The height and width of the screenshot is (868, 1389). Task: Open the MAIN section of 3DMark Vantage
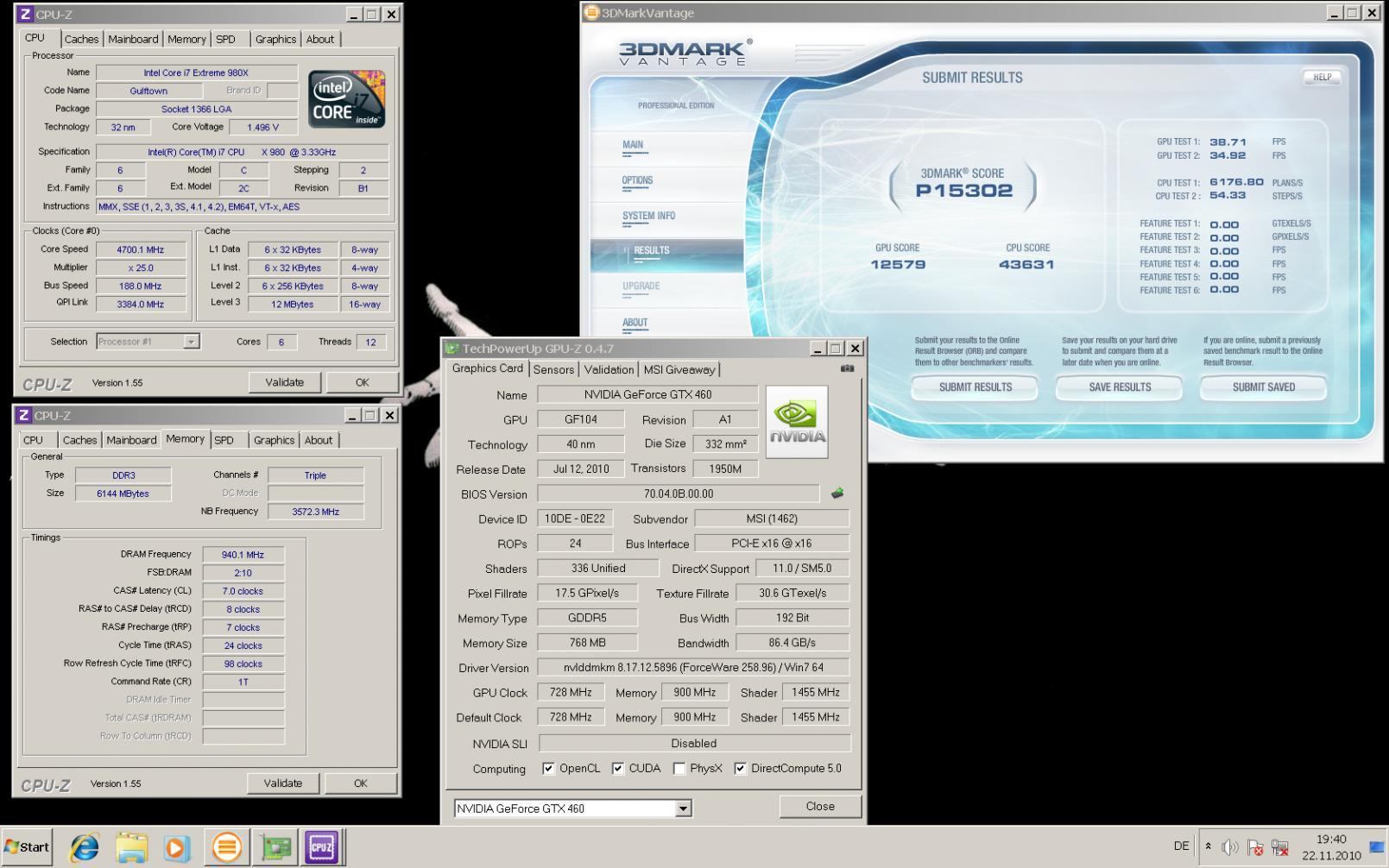(x=633, y=145)
